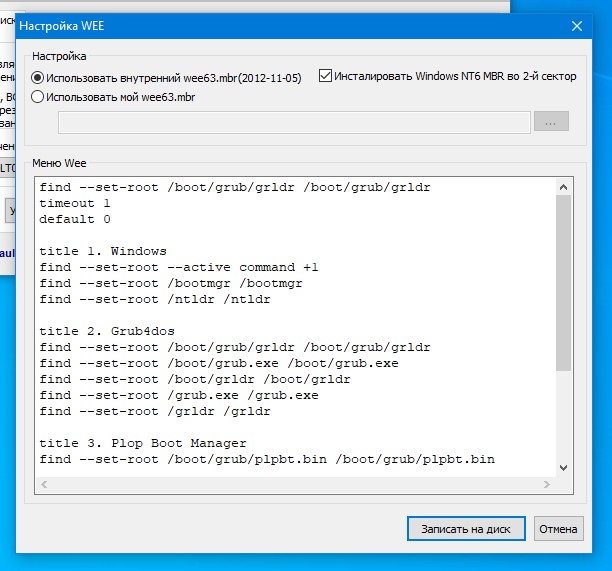Click the 'Записать на диск' button

(x=466, y=529)
